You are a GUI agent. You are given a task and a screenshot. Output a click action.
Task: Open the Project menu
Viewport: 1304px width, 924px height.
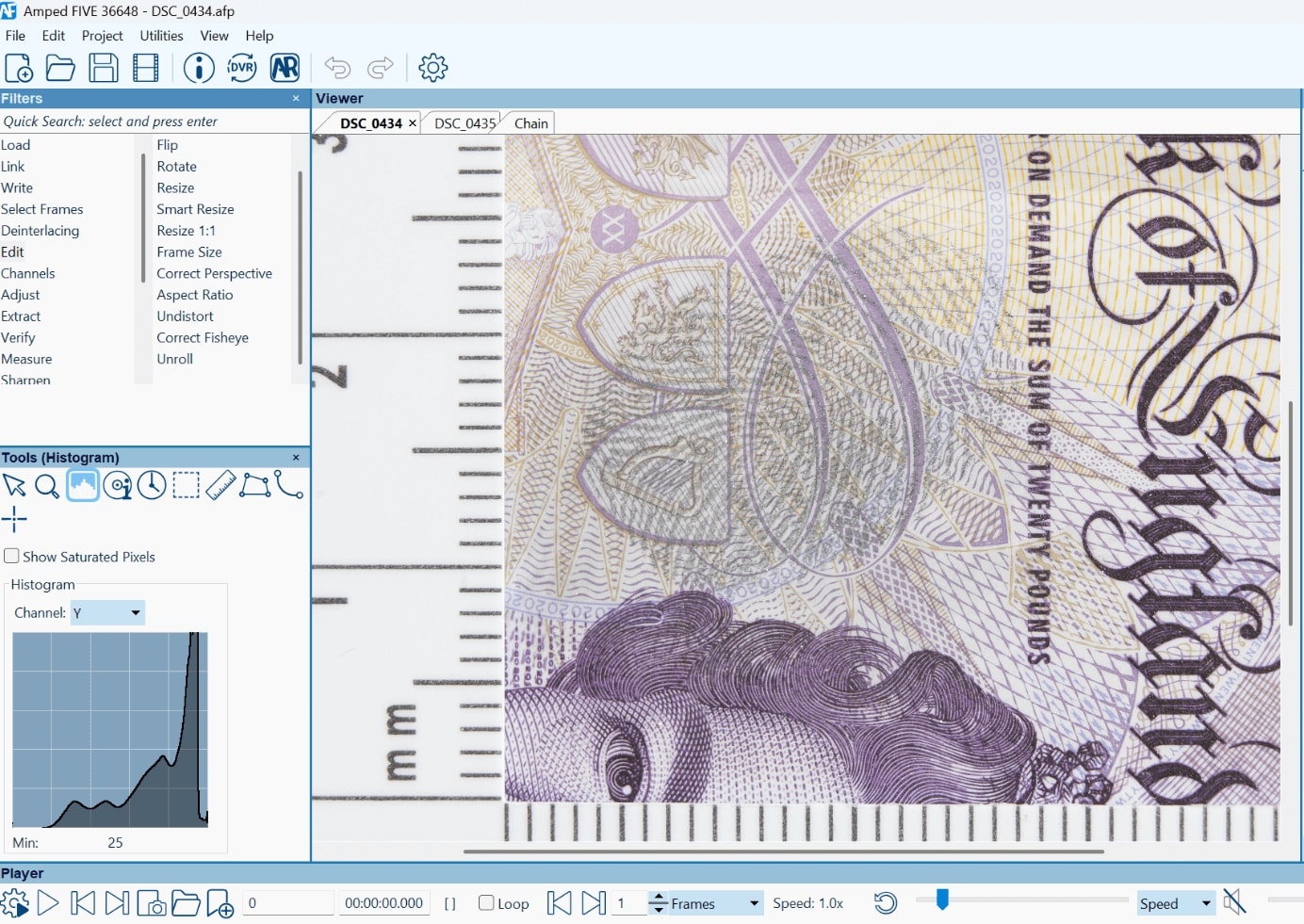102,36
